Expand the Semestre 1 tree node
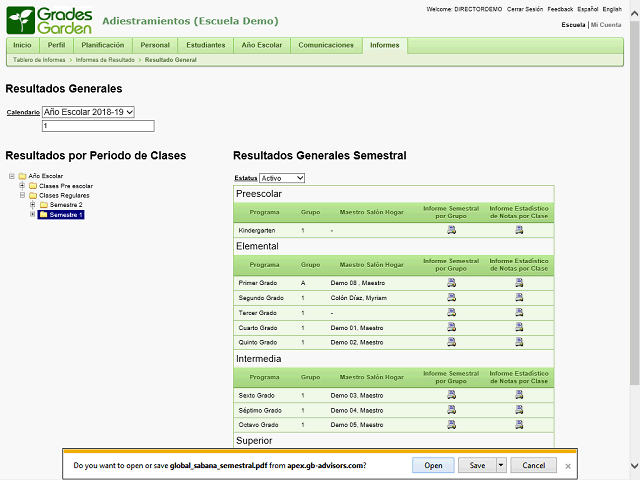 pos(33,214)
